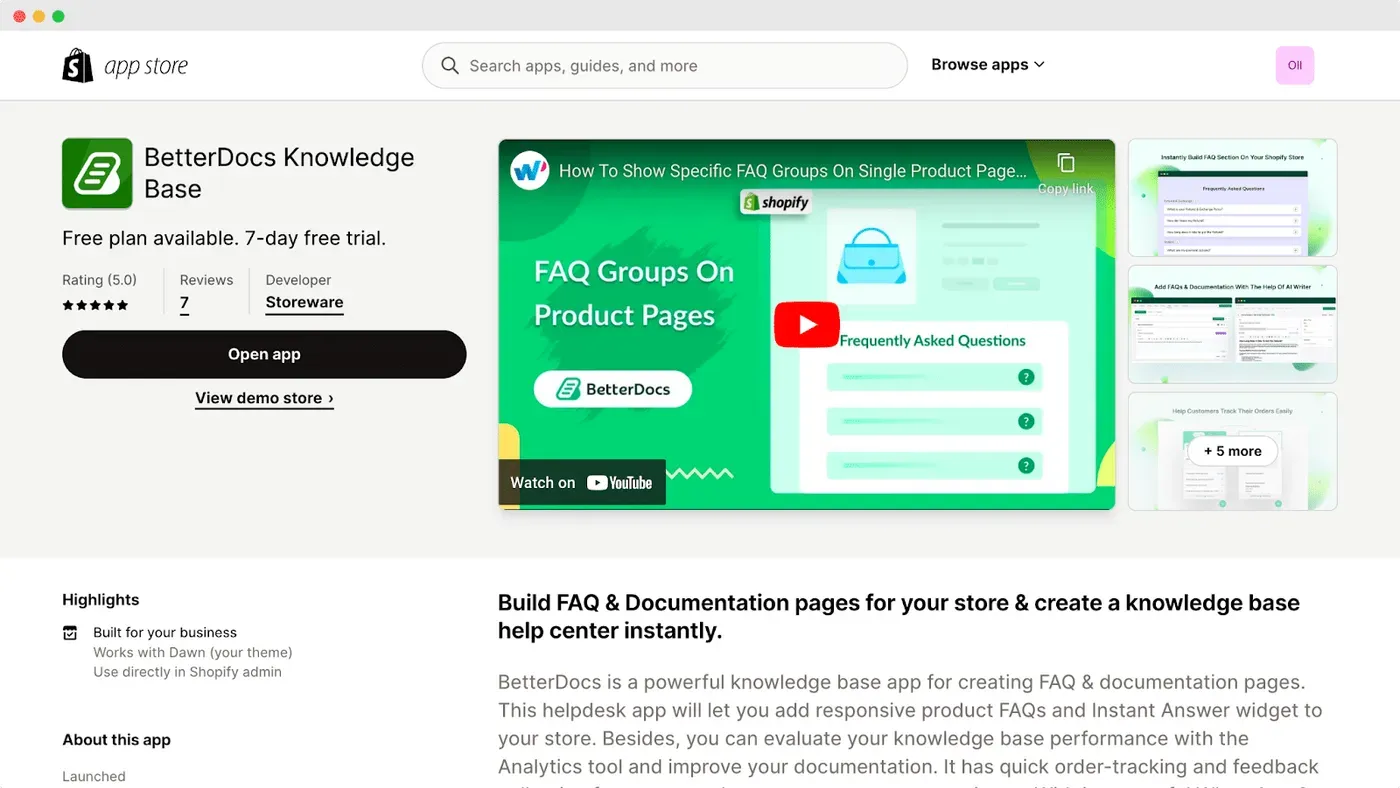The image size is (1400, 788).
Task: Click the Launched label
Action: [94, 777]
